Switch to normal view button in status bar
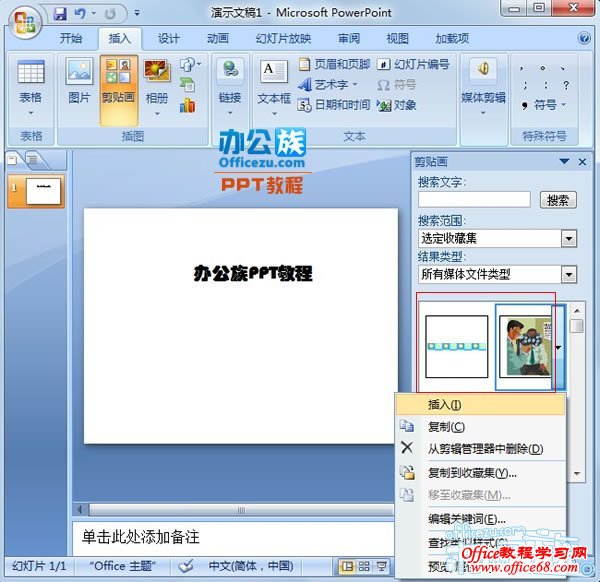This screenshot has width=600, height=582. [347, 566]
